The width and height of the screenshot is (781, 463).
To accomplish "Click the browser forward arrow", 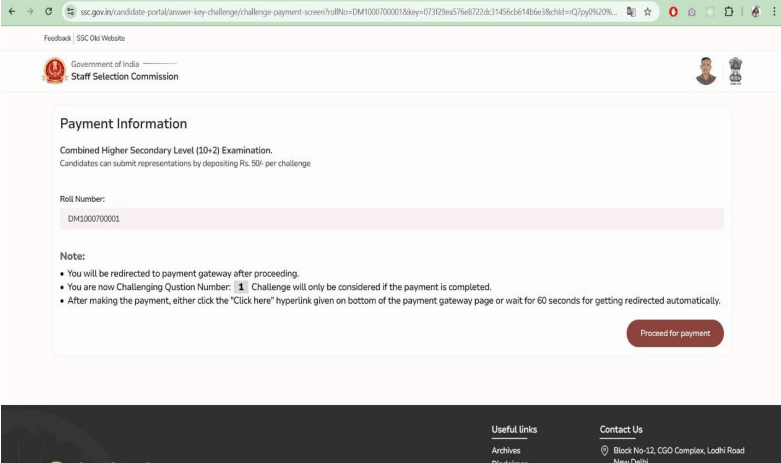I will coord(28,11).
